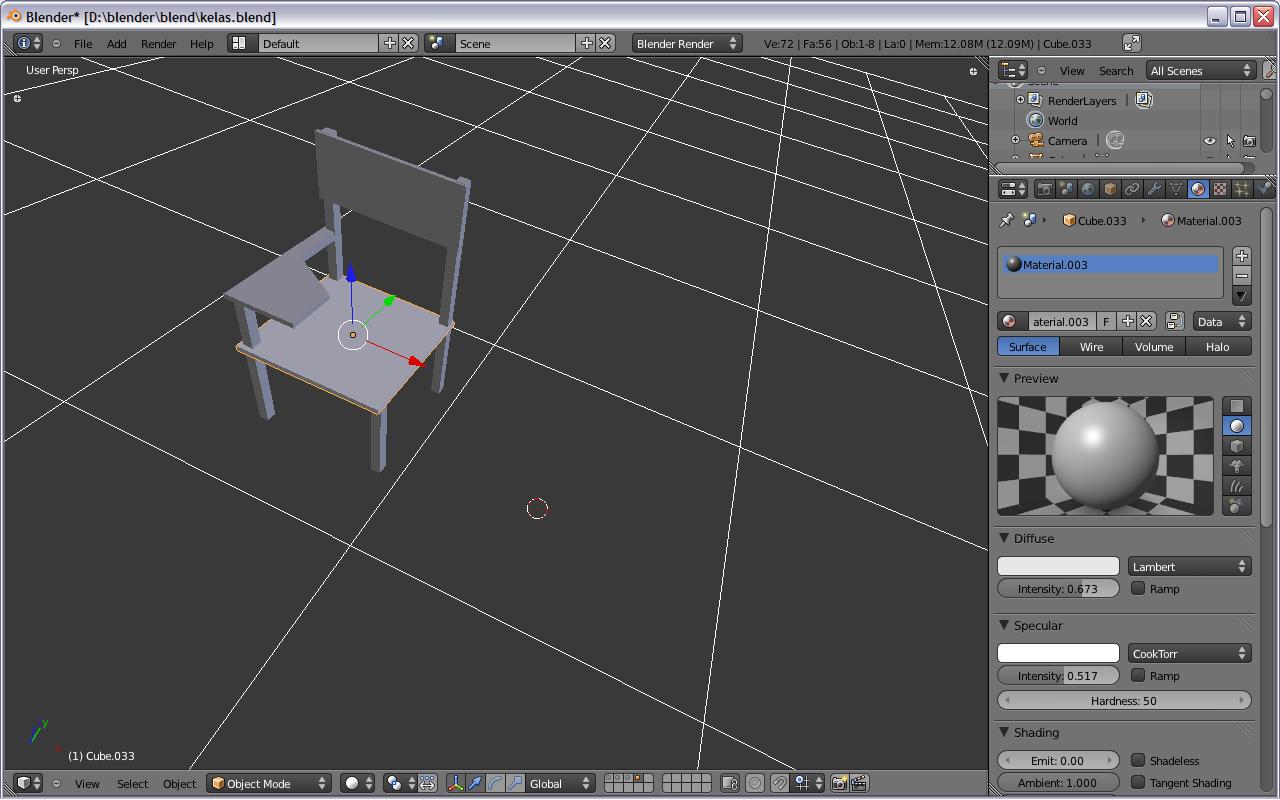Open the Help menu
Screen dimensions: 1280x800
[201, 43]
